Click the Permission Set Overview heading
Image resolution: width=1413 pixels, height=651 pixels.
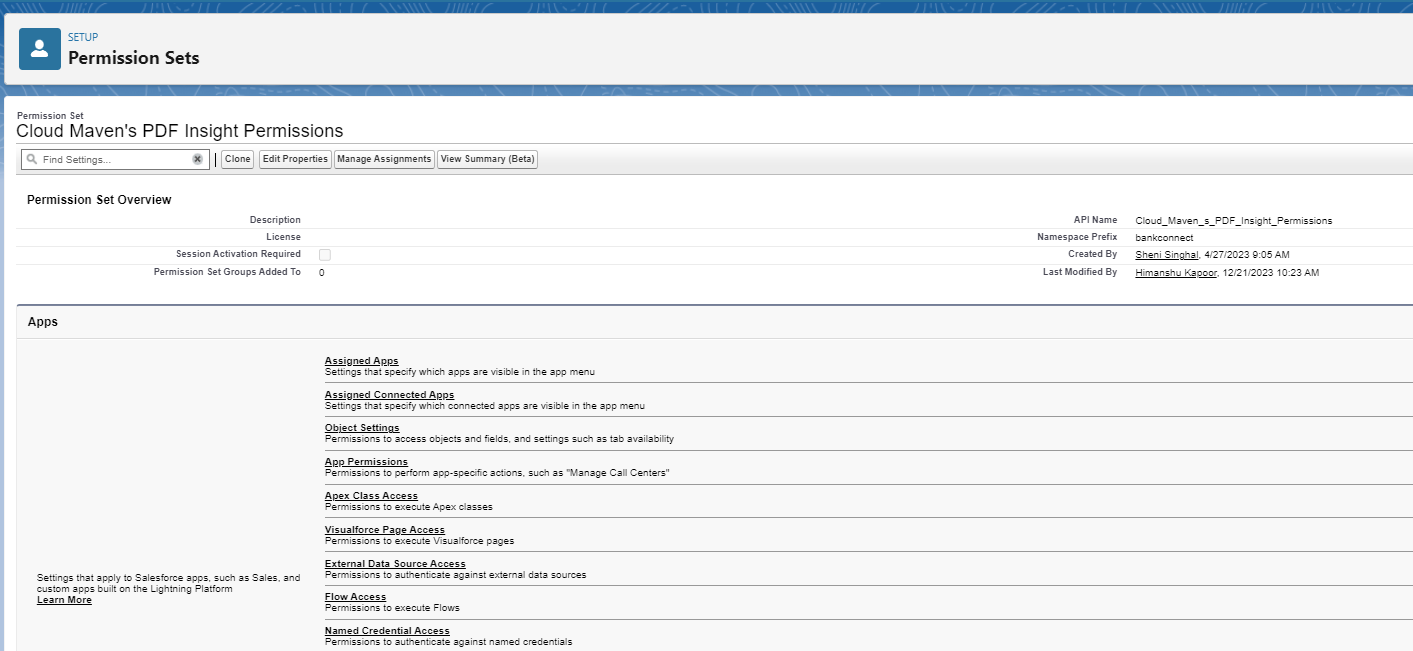(99, 200)
